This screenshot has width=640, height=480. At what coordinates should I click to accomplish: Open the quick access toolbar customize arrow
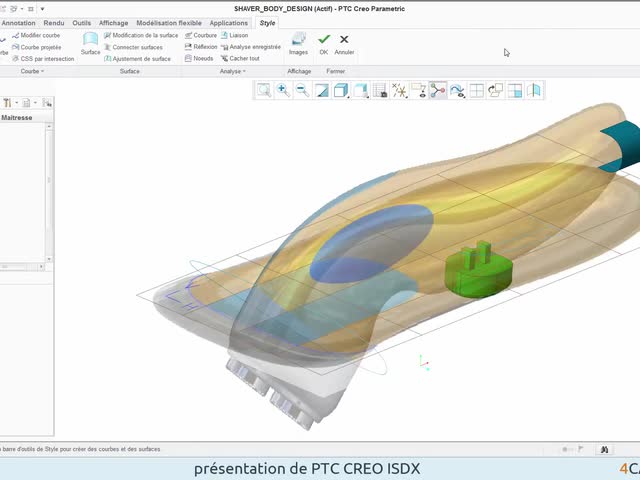42,9
